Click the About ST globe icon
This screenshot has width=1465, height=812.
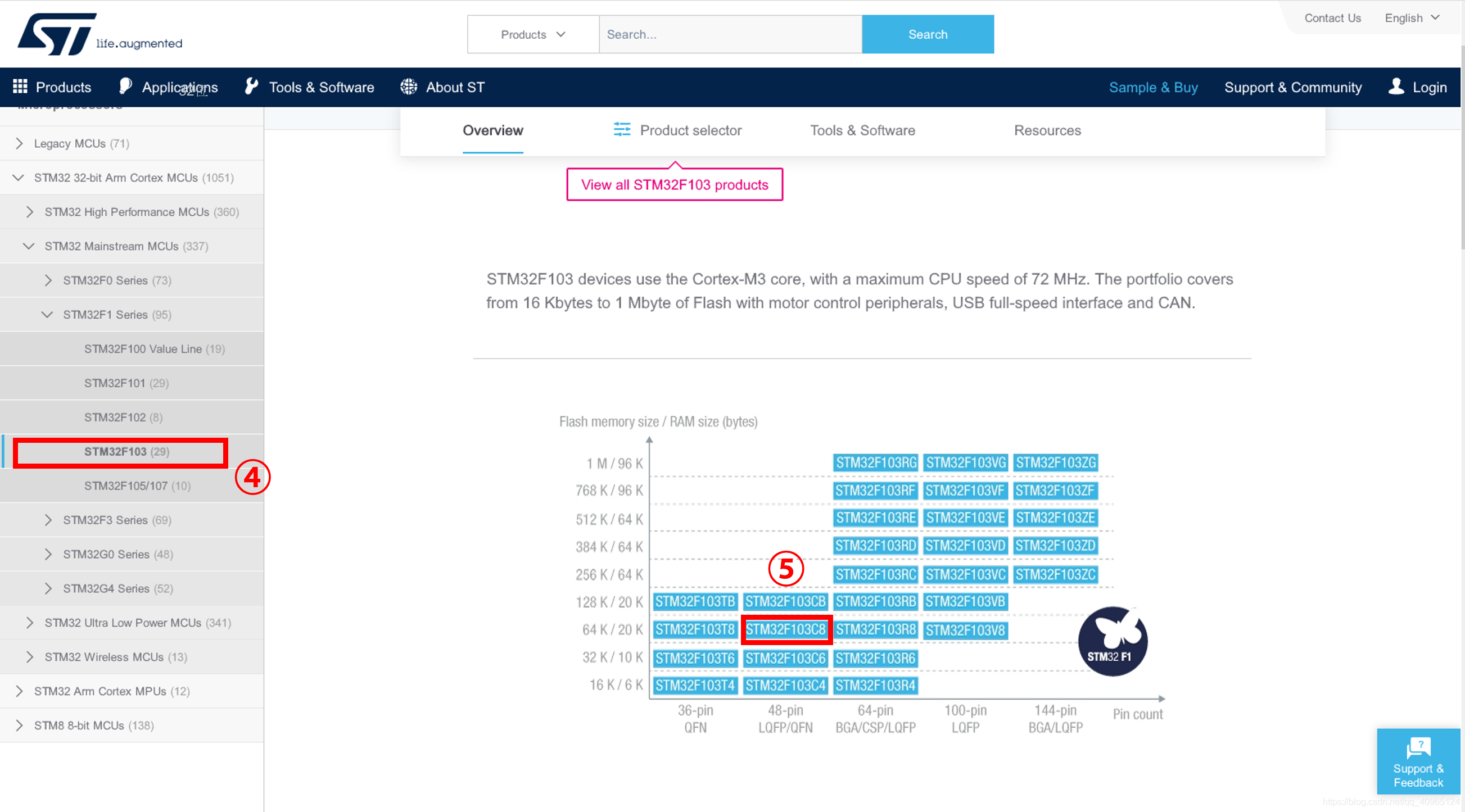[408, 87]
